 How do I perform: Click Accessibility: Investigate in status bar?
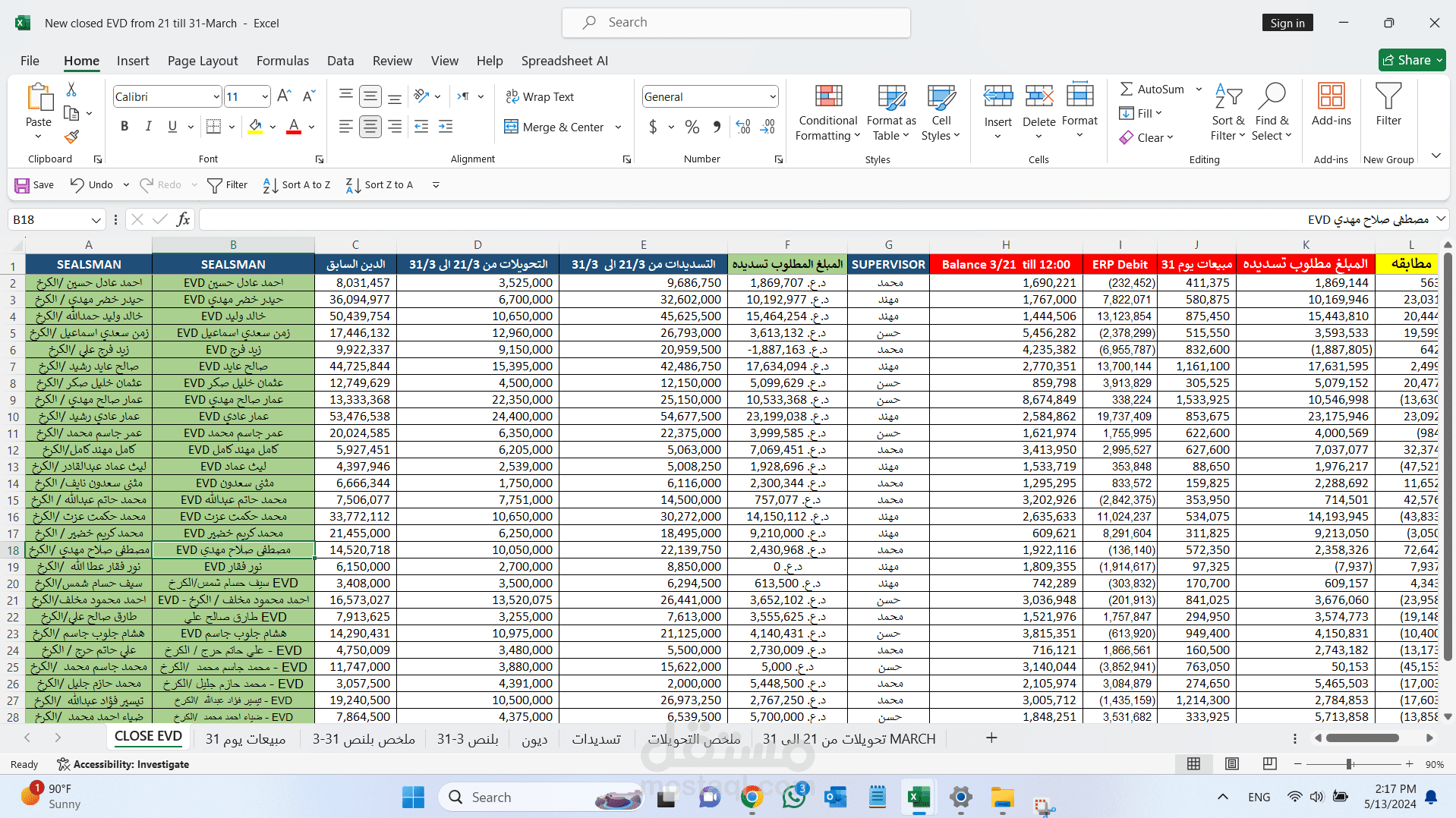[123, 764]
